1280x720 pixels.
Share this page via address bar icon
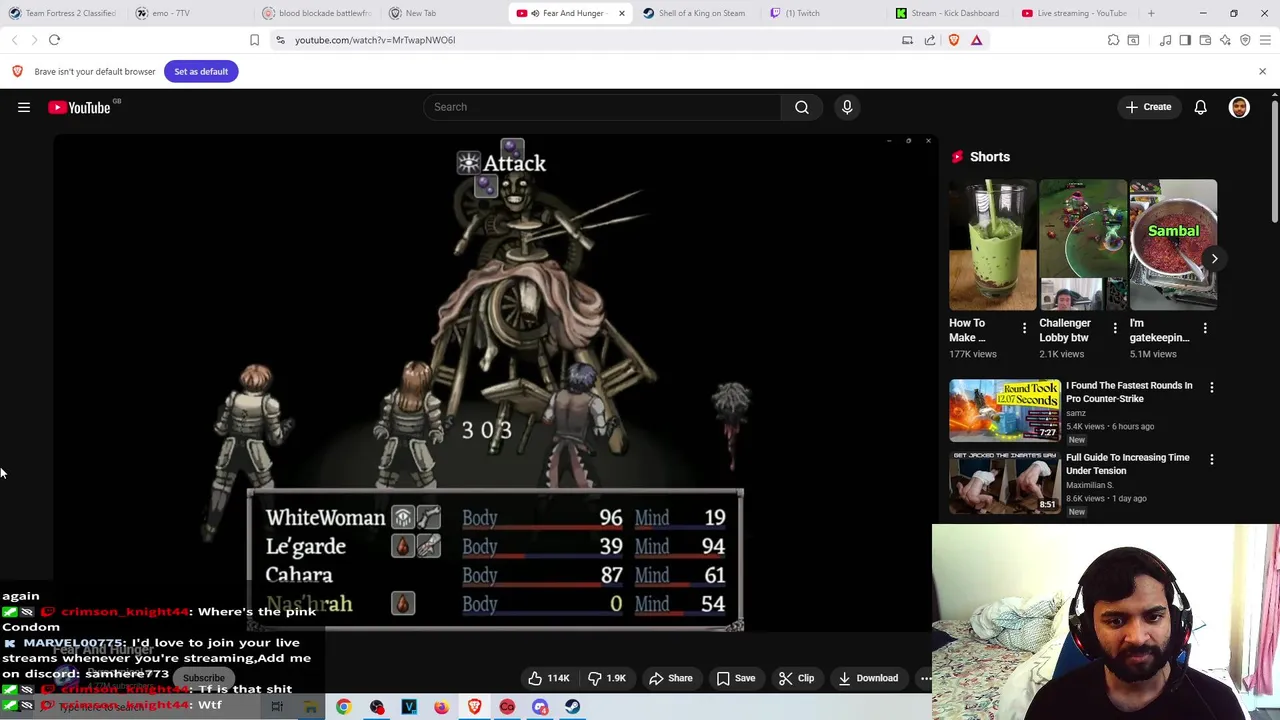click(930, 40)
